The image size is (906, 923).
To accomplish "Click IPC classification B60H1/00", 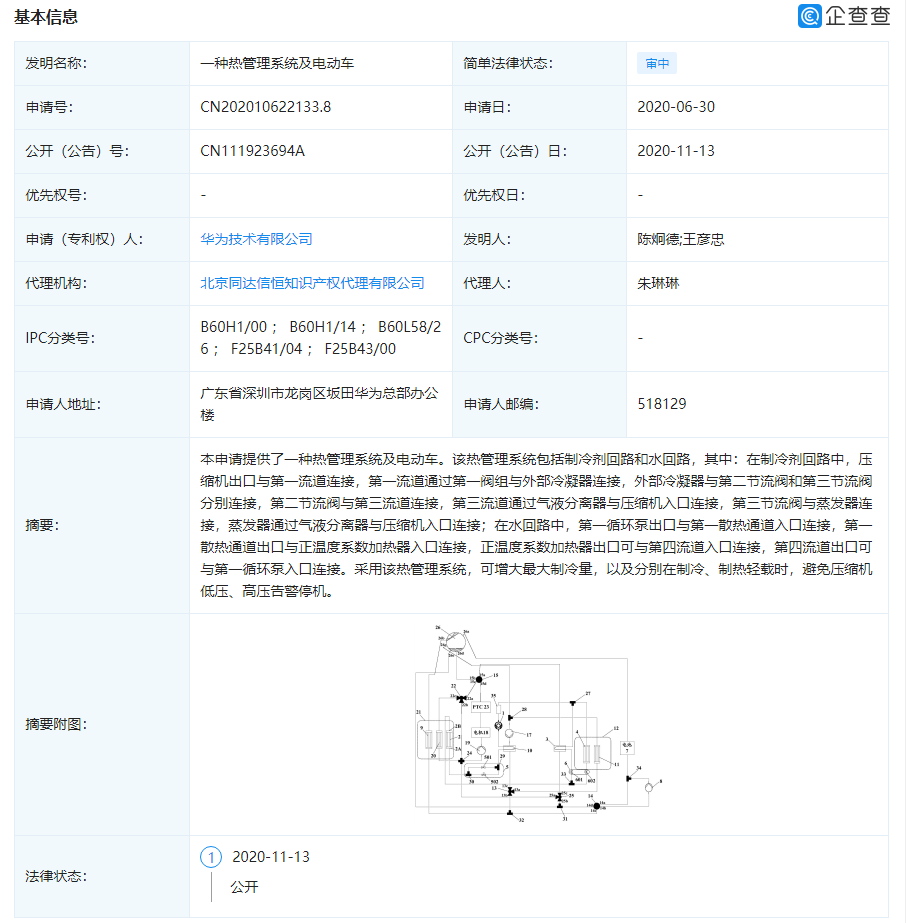I will [x=228, y=327].
